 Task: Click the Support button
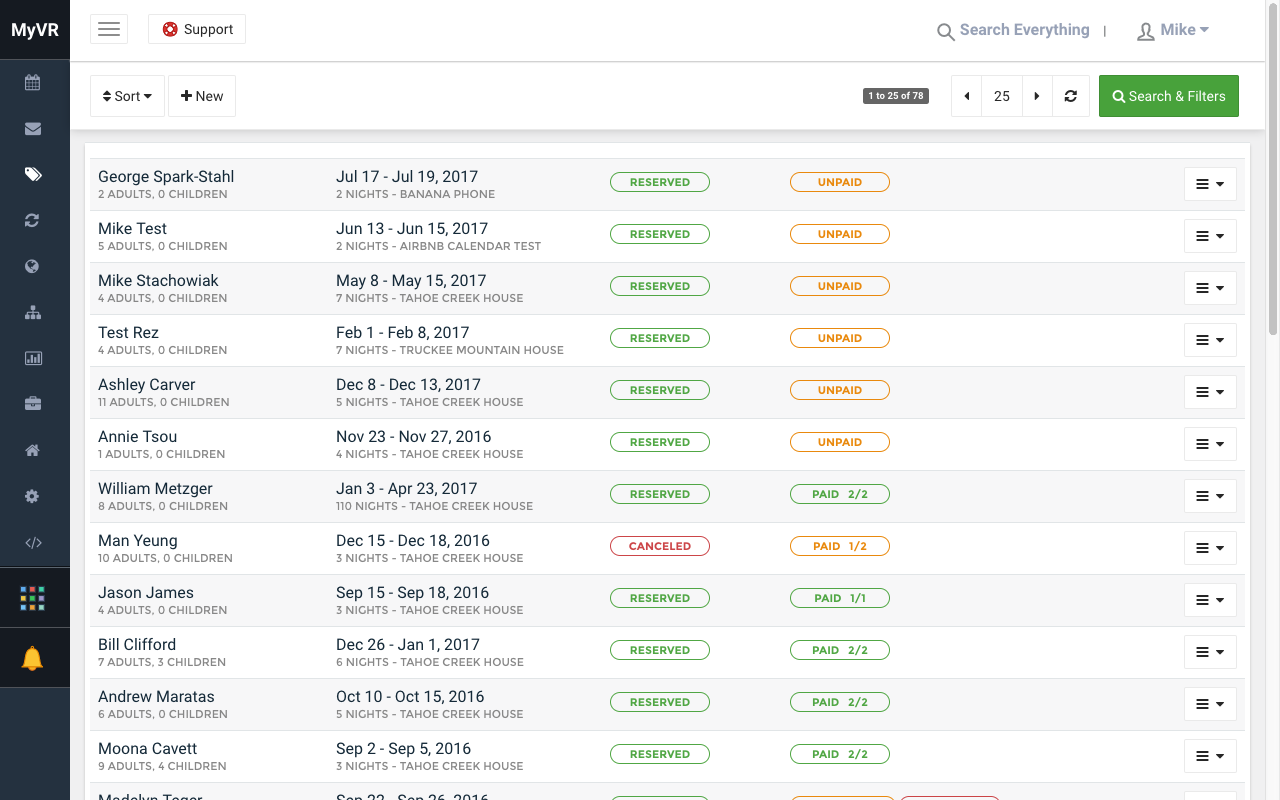197,29
